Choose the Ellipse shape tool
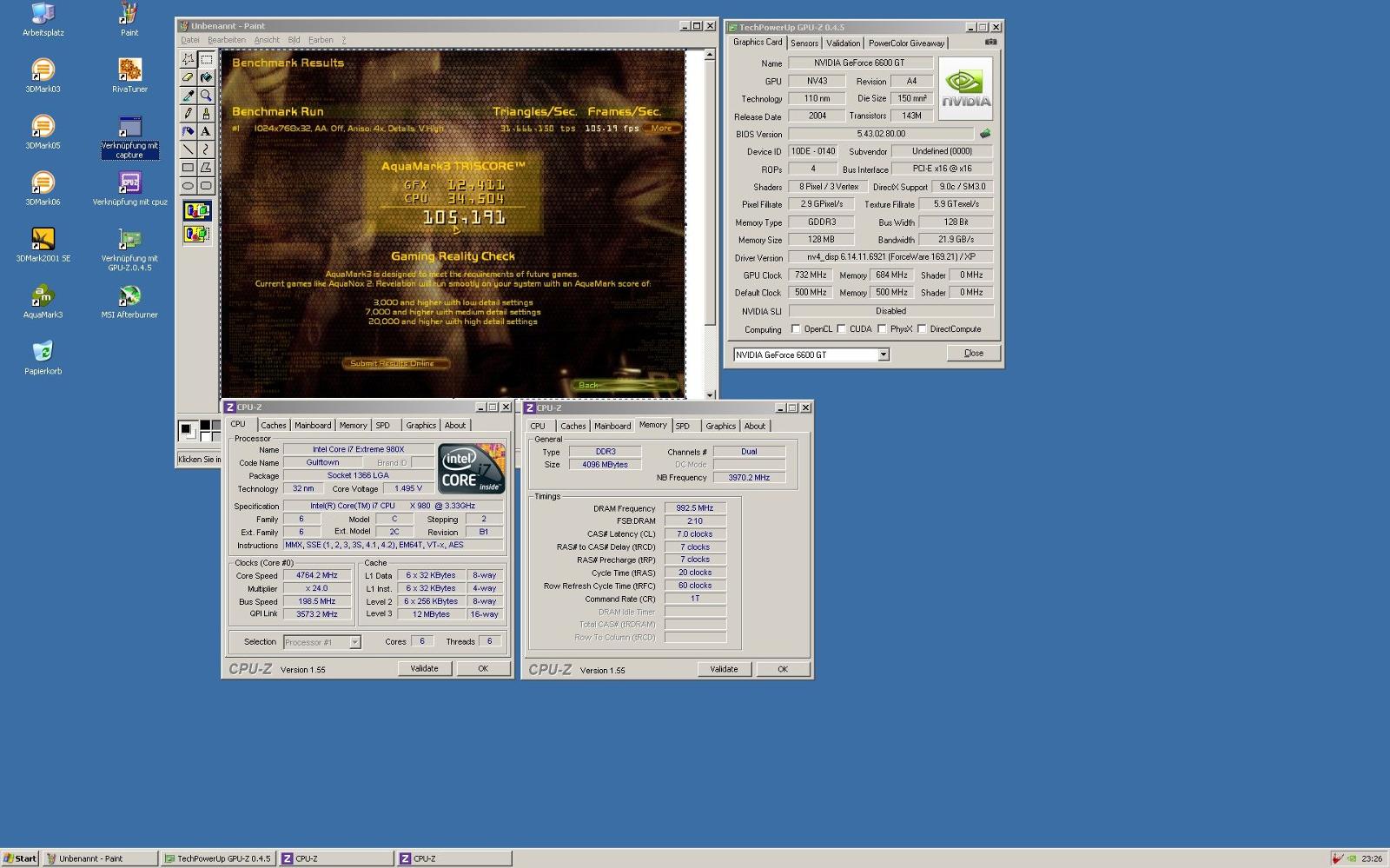 click(x=188, y=185)
